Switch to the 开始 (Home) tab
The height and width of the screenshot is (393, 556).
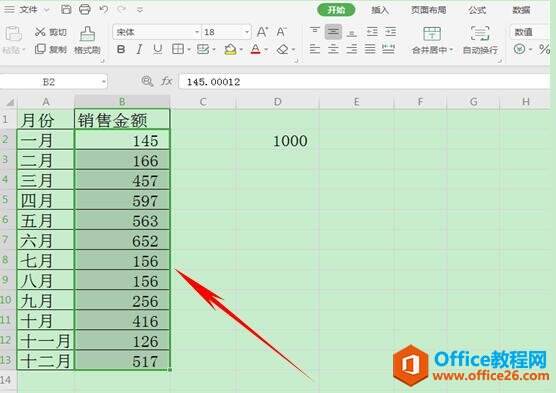pyautogui.click(x=336, y=10)
